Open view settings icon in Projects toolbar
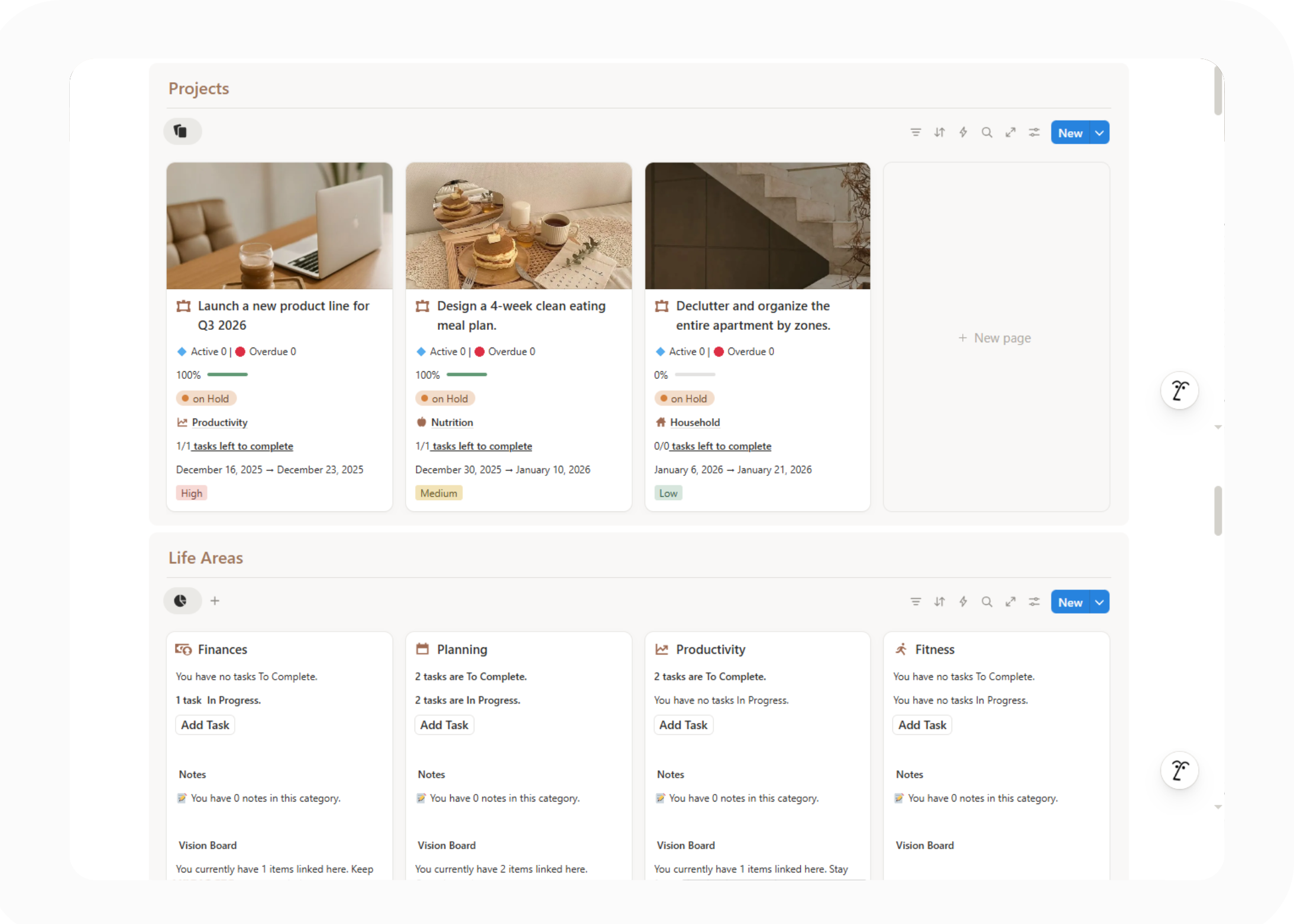Viewport: 1294px width, 924px height. coord(1034,132)
